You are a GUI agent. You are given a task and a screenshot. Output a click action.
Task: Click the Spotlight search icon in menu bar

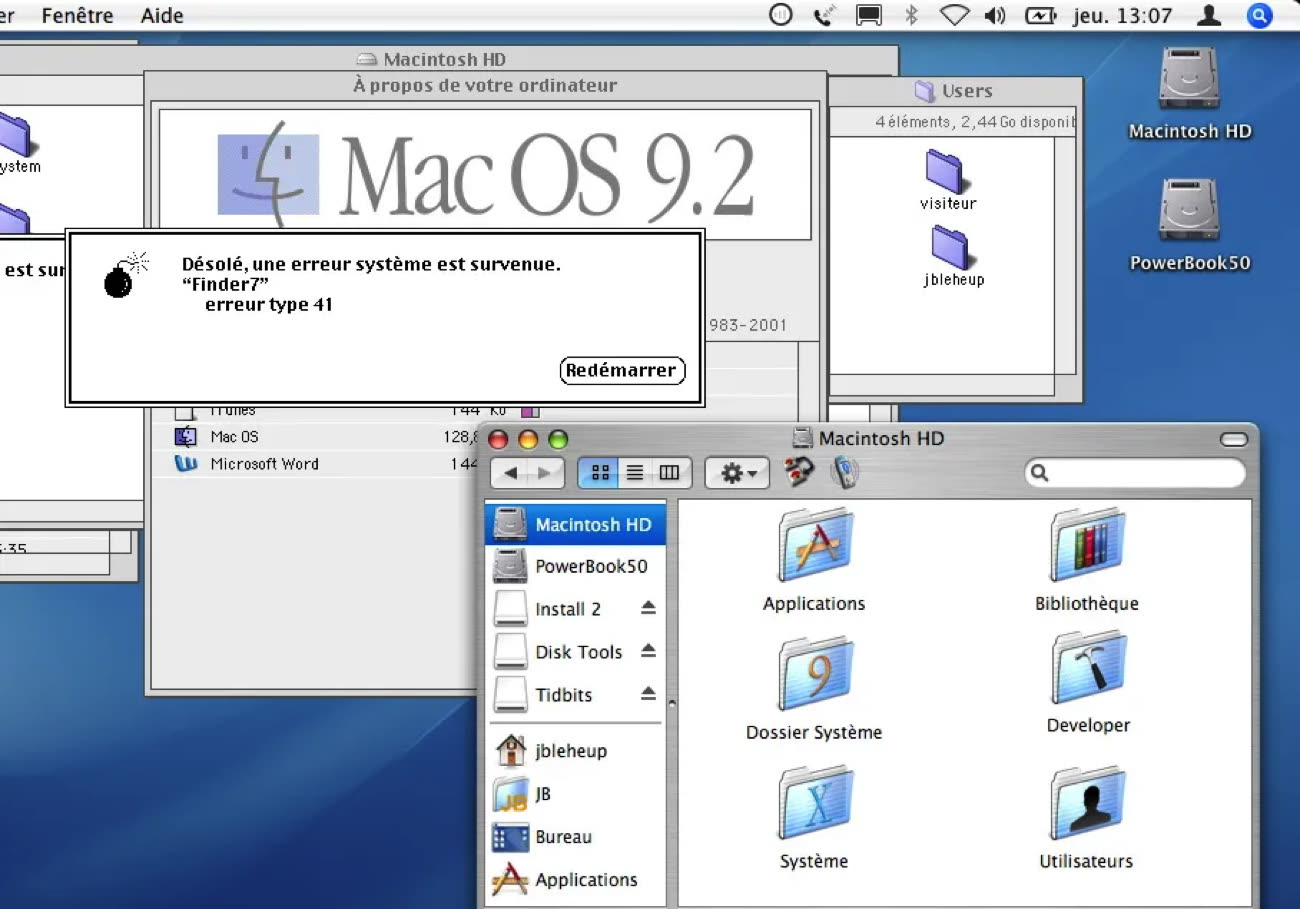(1259, 15)
